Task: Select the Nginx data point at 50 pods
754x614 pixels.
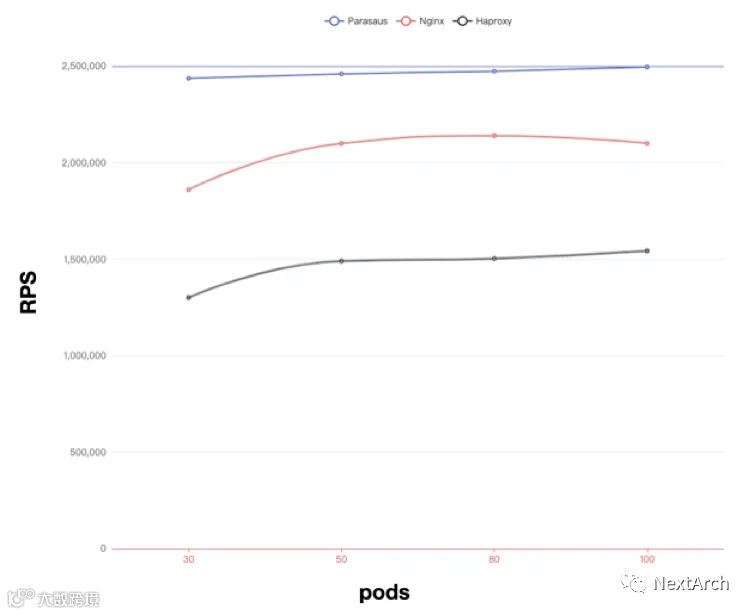Action: [341, 143]
